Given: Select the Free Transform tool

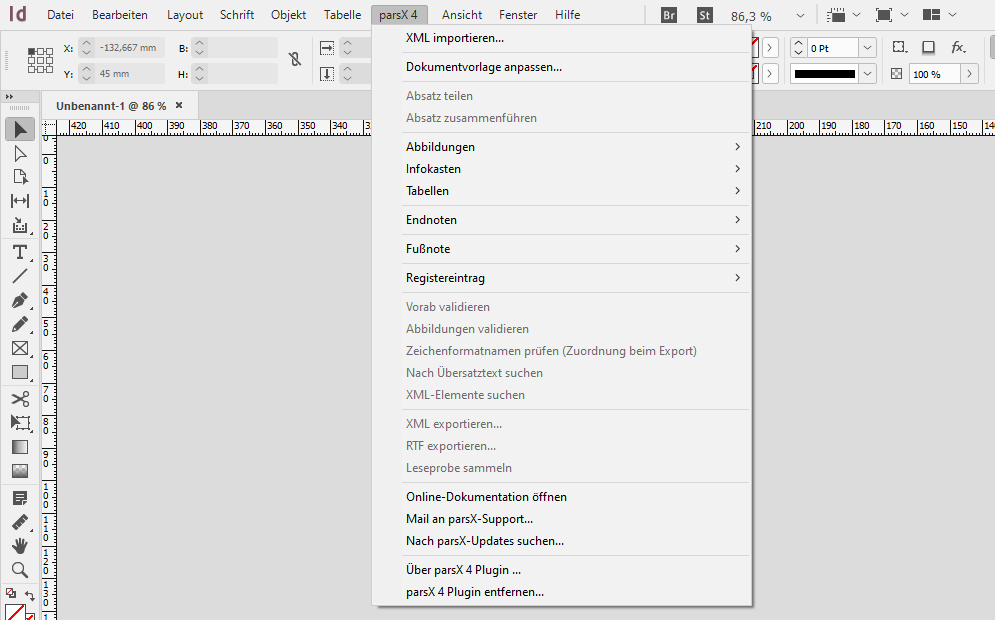Looking at the screenshot, I should click(x=20, y=423).
